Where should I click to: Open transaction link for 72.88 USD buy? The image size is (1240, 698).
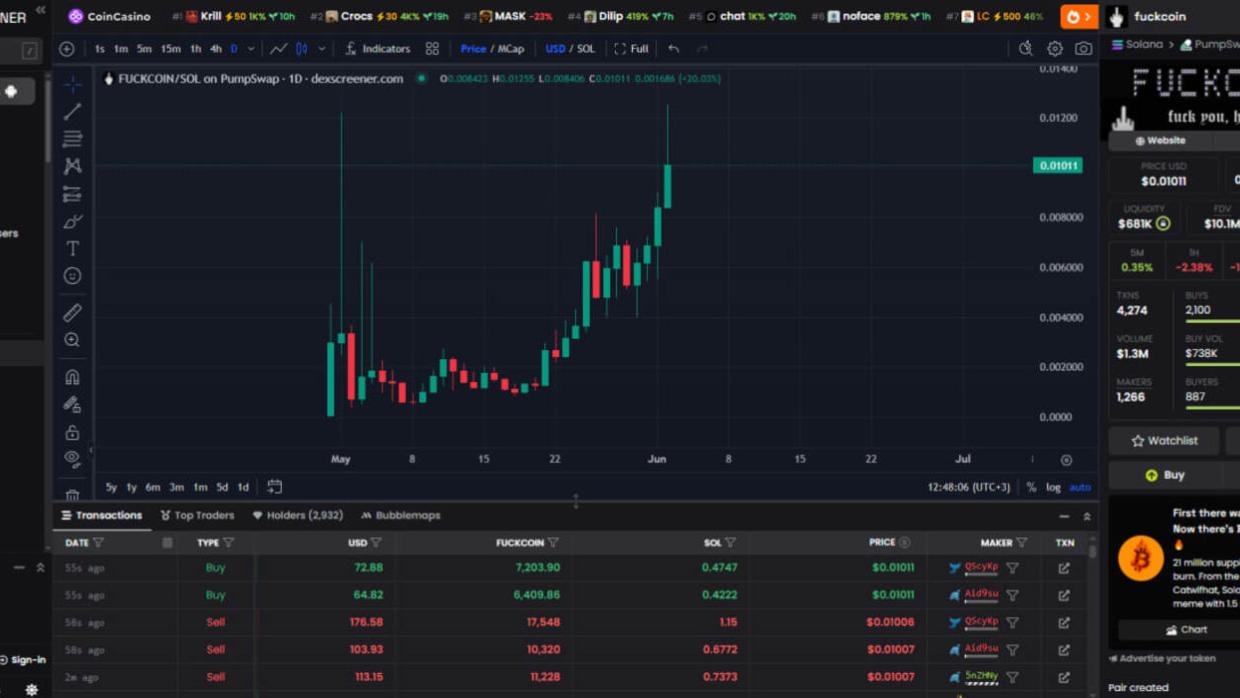tap(1064, 568)
